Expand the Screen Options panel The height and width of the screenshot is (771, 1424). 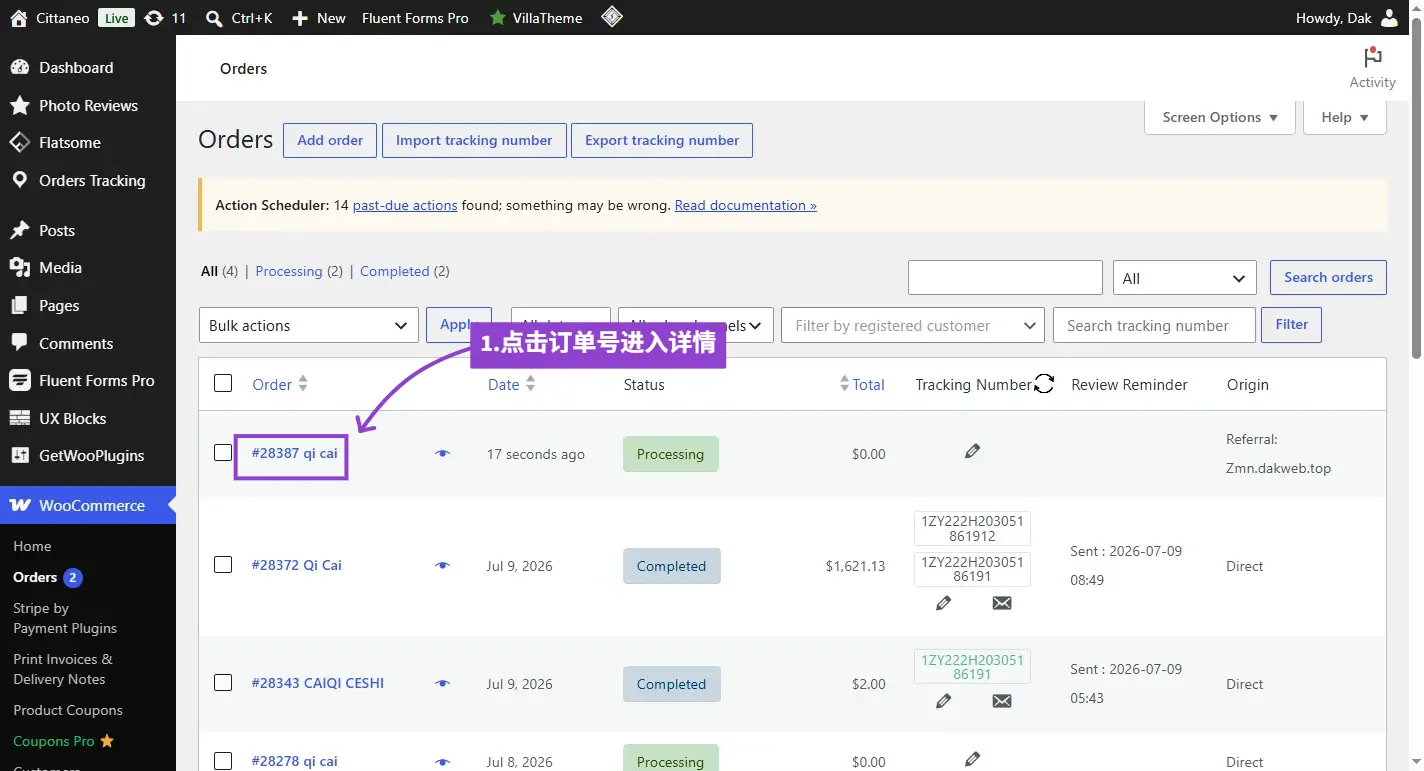(x=1220, y=117)
